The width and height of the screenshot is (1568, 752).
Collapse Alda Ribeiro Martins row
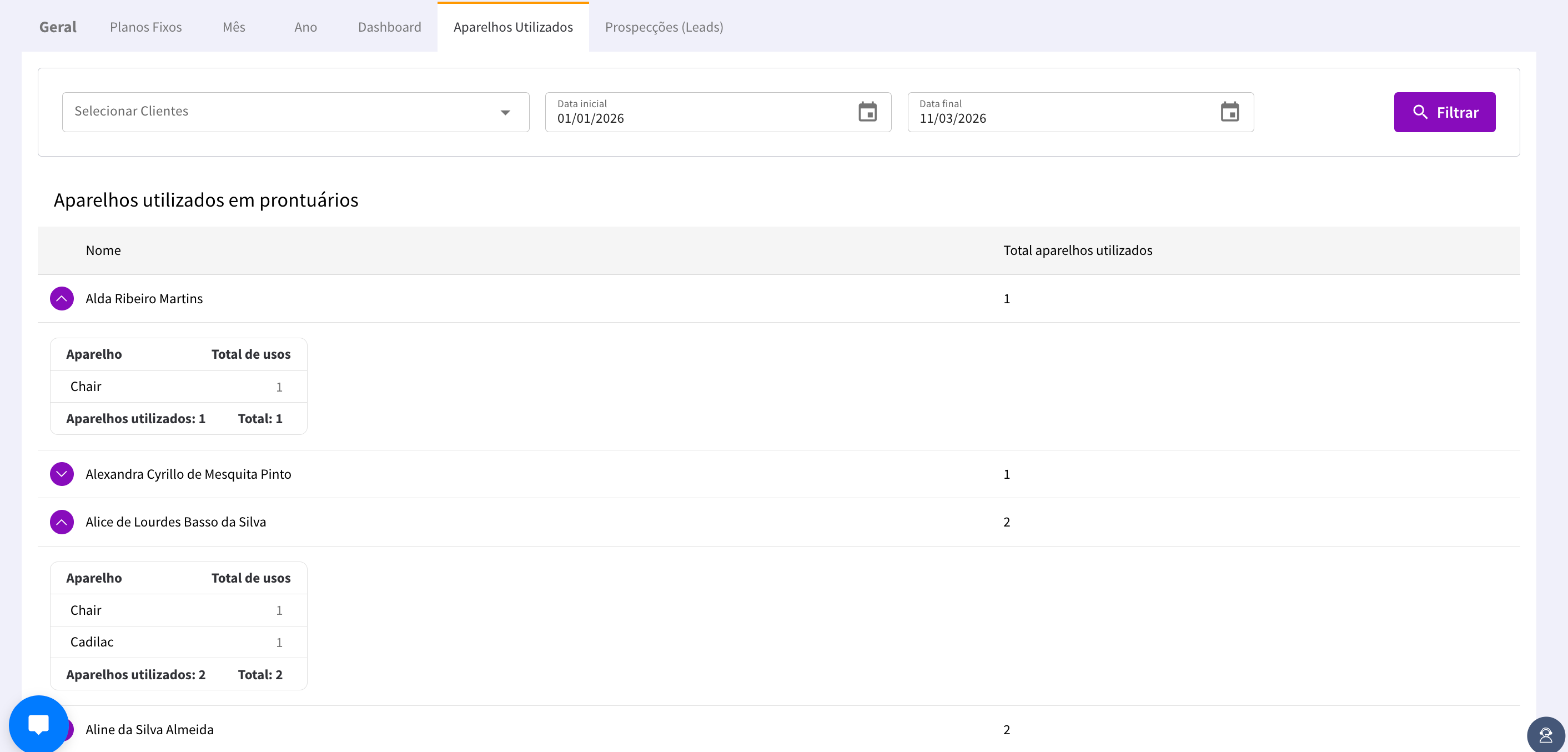tap(62, 298)
